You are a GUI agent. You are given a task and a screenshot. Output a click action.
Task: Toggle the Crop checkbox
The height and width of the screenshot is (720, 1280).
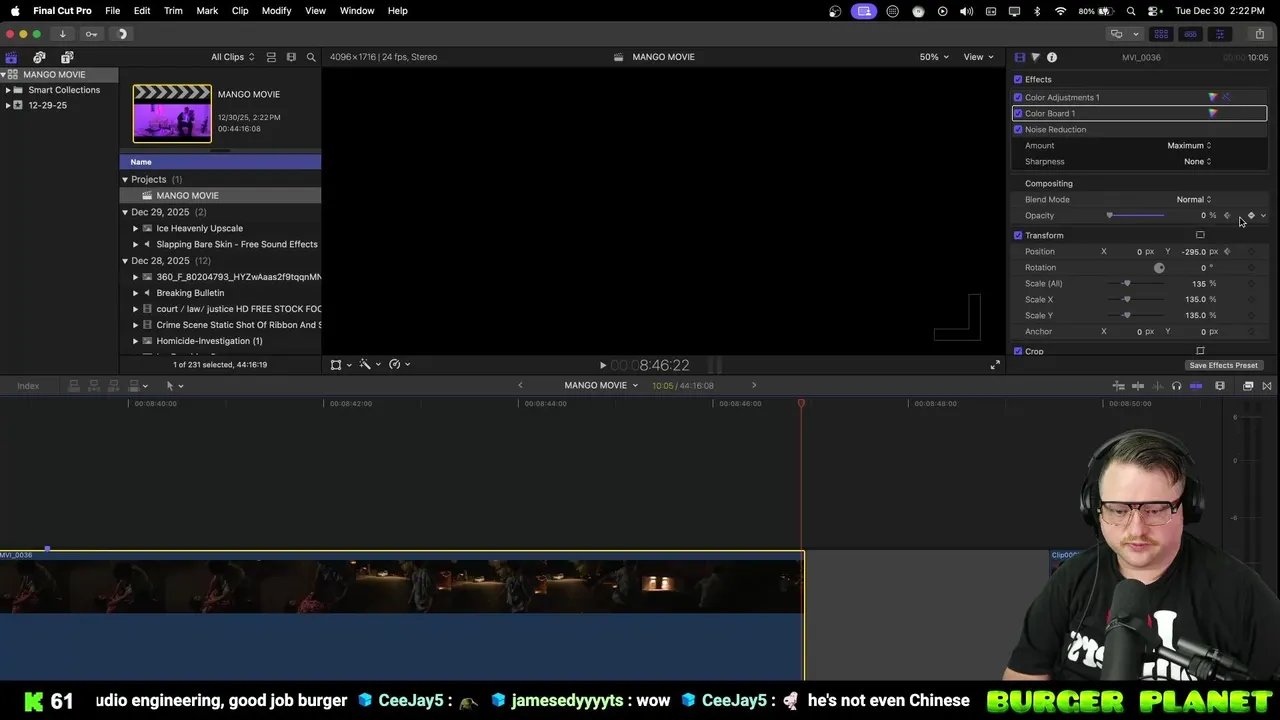[1018, 351]
